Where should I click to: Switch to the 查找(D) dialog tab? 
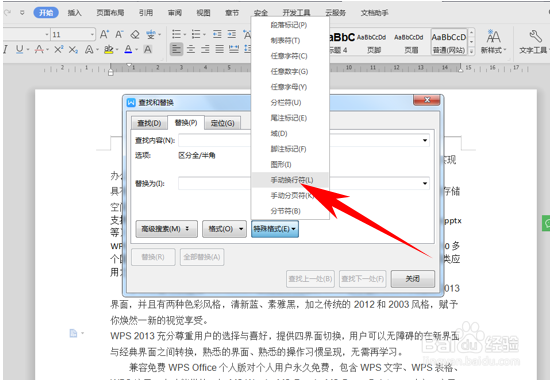149,123
